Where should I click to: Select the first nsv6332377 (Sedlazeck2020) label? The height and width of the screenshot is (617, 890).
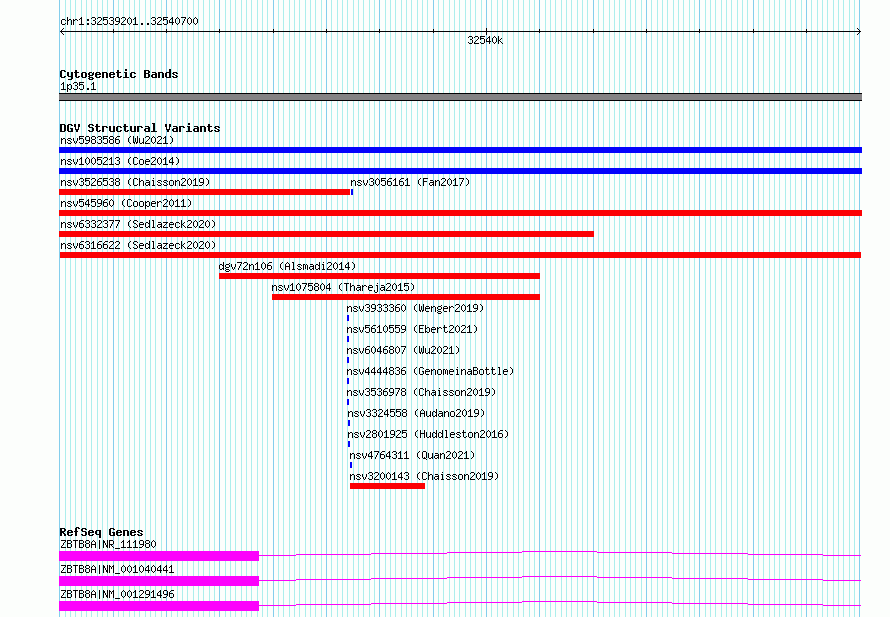(138, 224)
